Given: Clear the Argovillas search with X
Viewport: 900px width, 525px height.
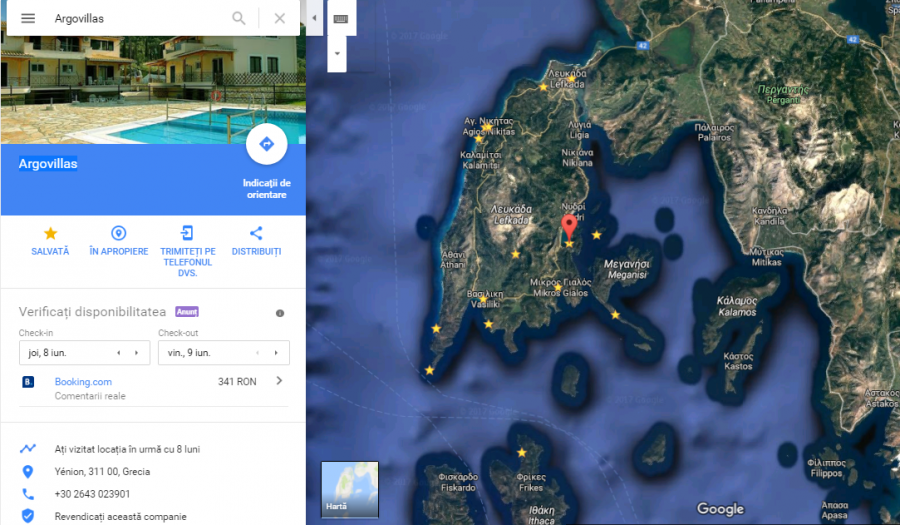Looking at the screenshot, I should tap(280, 18).
